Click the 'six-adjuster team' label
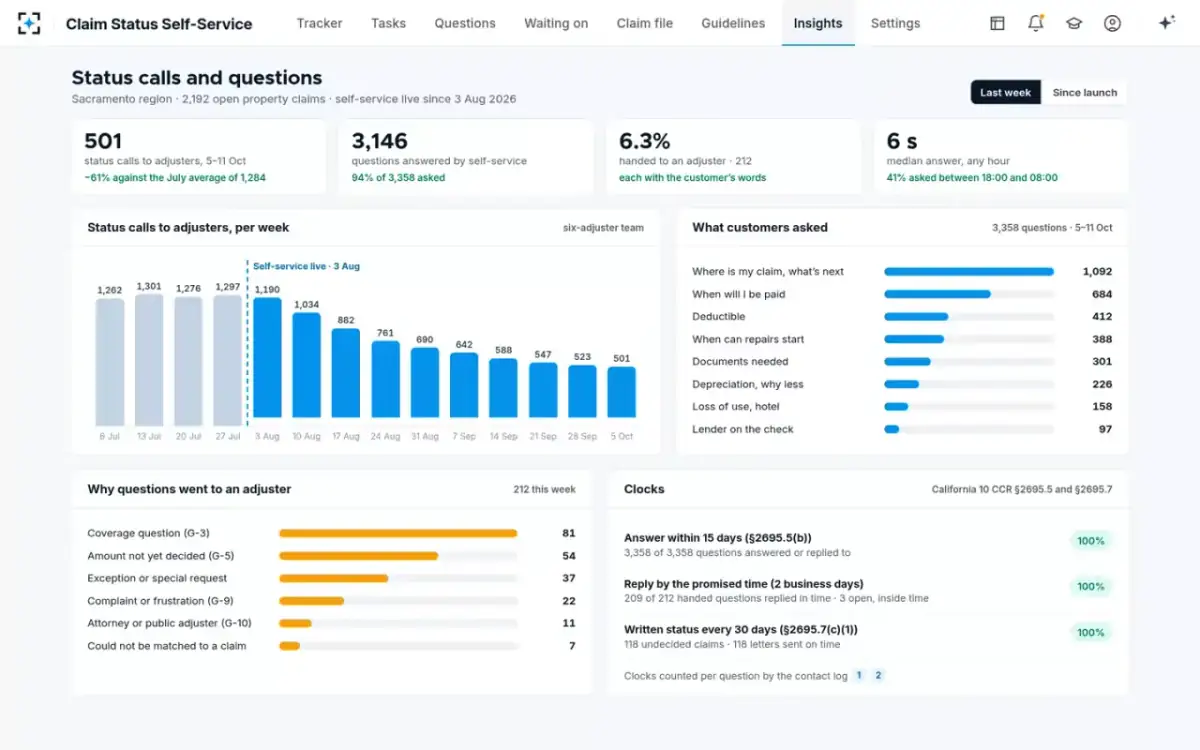Image resolution: width=1200 pixels, height=750 pixels. pyautogui.click(x=603, y=228)
